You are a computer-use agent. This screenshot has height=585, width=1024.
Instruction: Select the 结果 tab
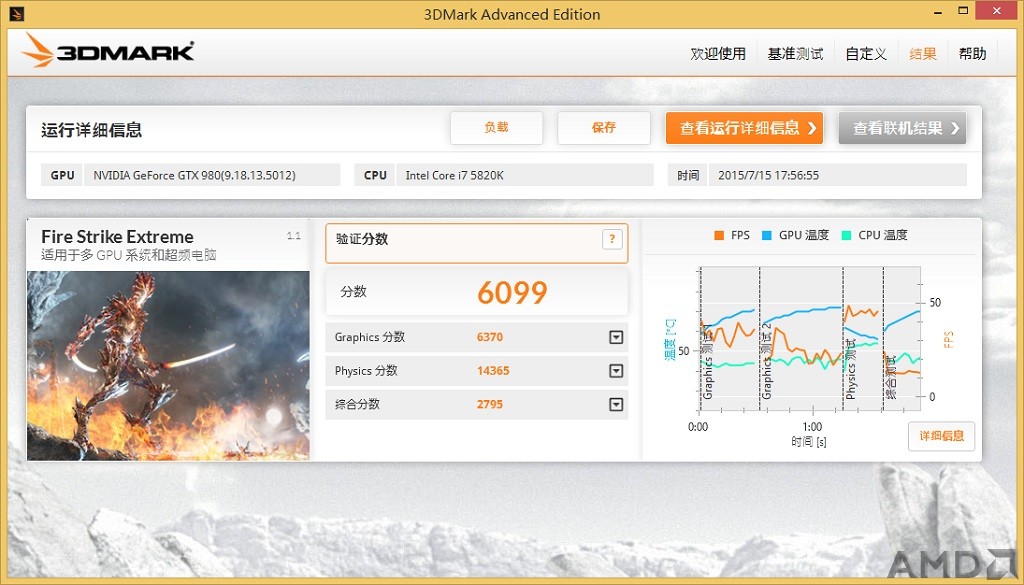pyautogui.click(x=923, y=54)
